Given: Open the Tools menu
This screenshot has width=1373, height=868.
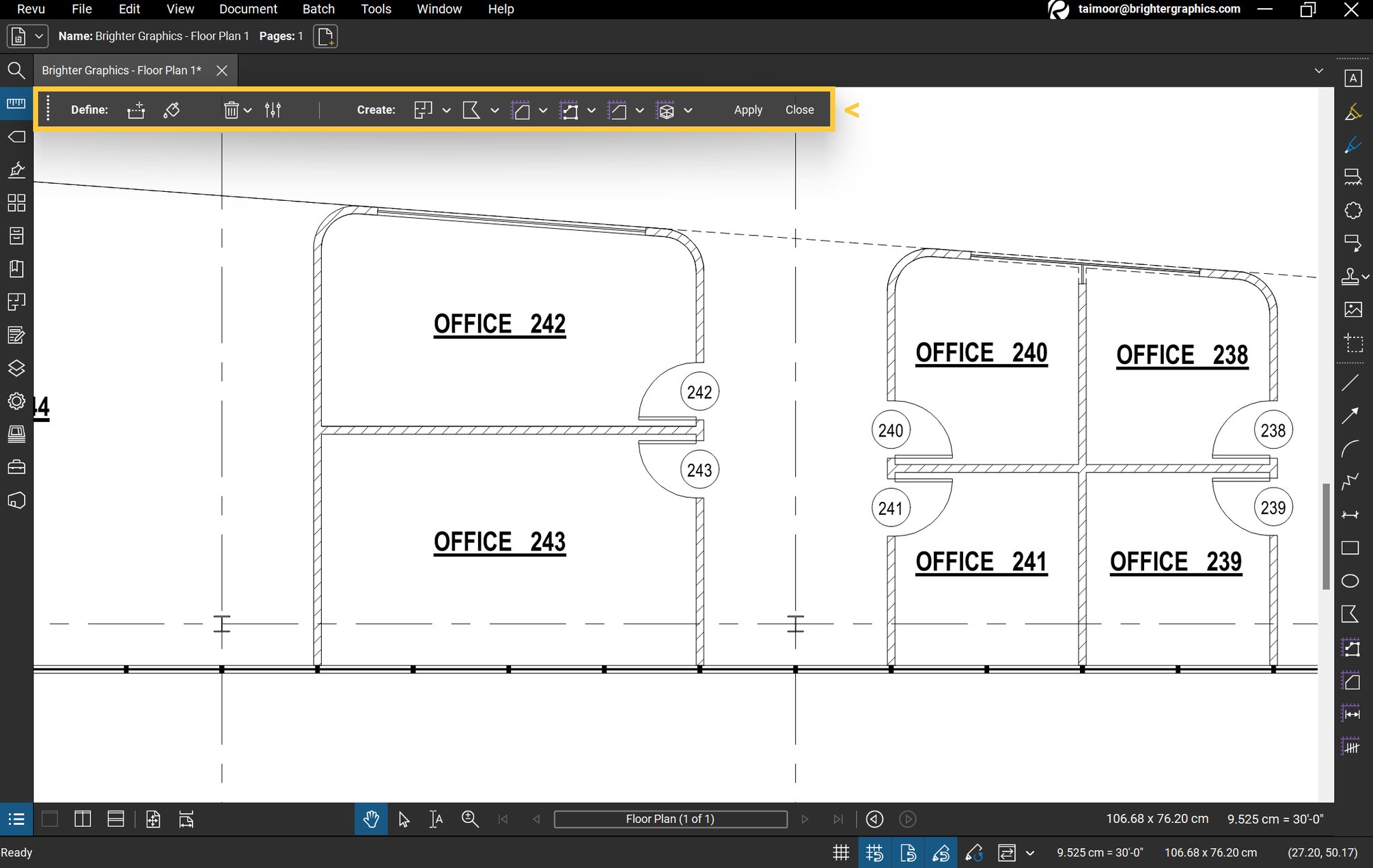Looking at the screenshot, I should coord(375,9).
